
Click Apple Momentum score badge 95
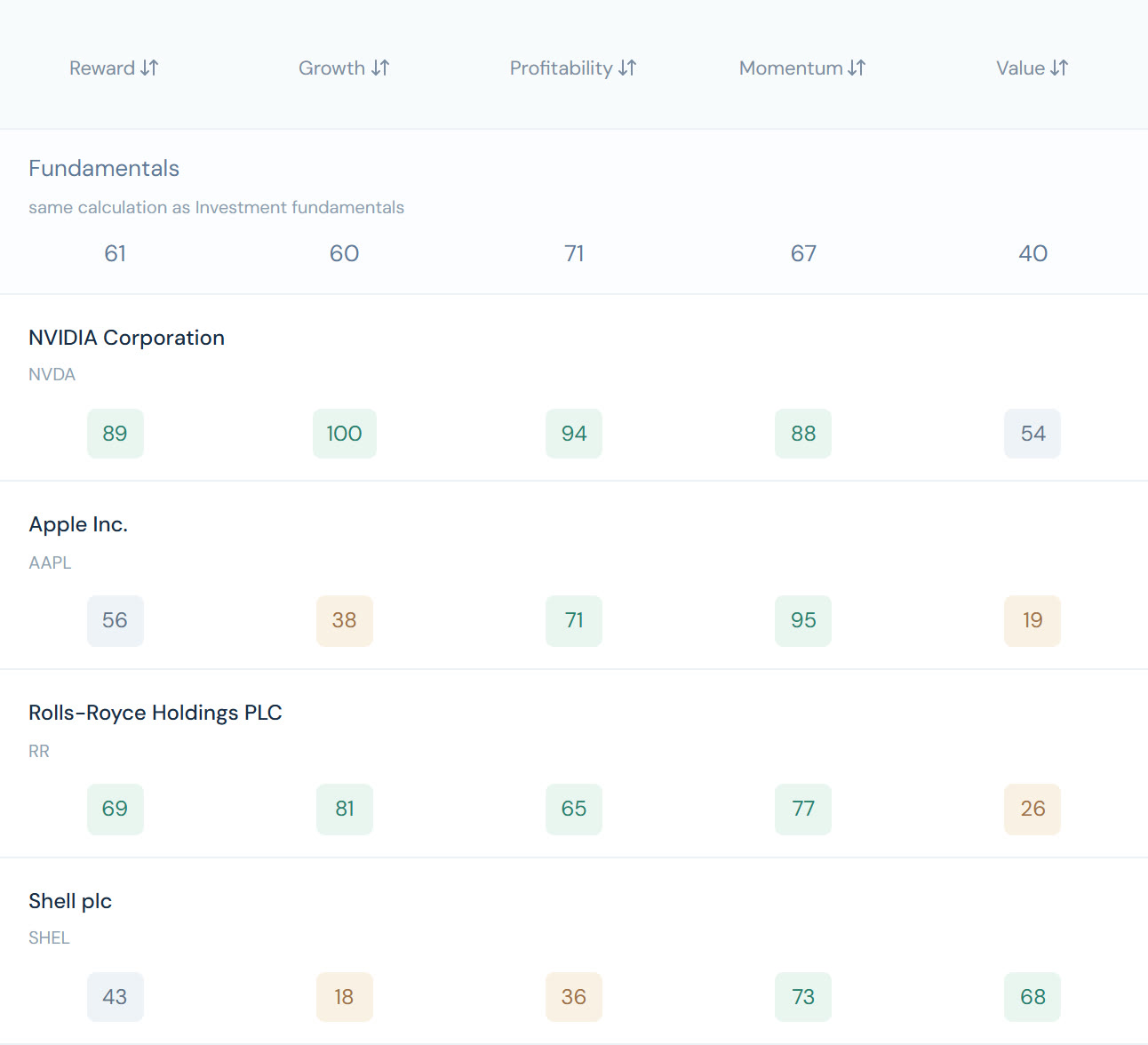[803, 620]
